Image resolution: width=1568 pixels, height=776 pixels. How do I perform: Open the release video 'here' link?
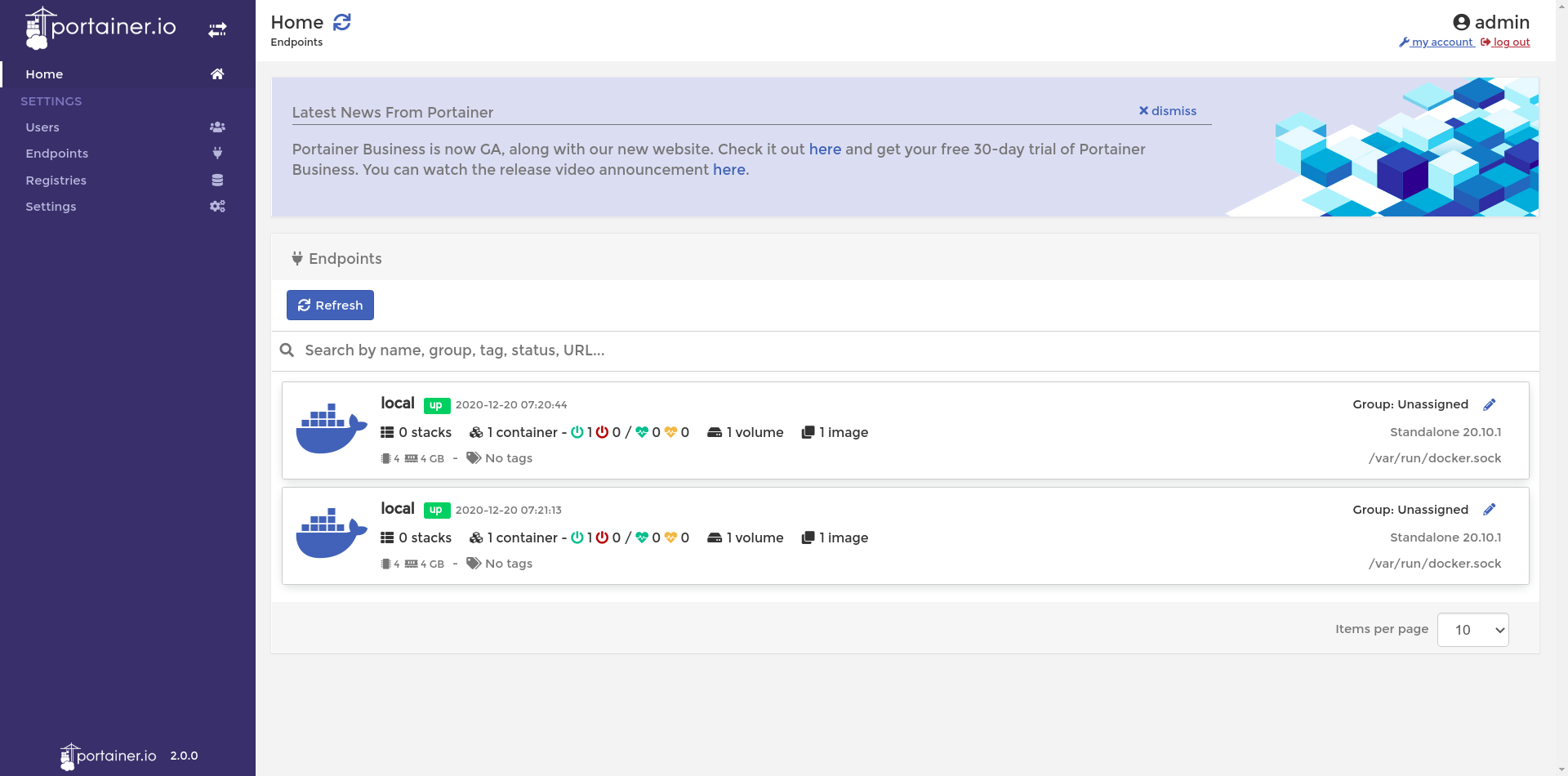728,170
